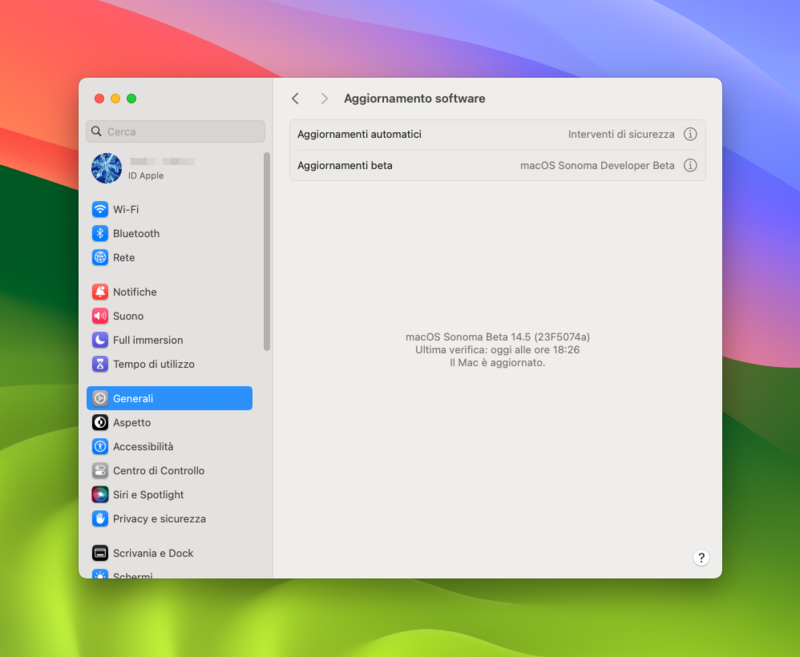
Task: Choose Accessibilità label in sidebar
Action: (x=143, y=446)
